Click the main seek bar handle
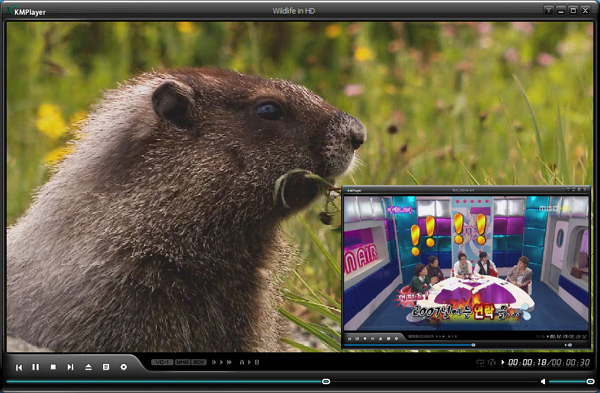This screenshot has height=393, width=600. [326, 382]
